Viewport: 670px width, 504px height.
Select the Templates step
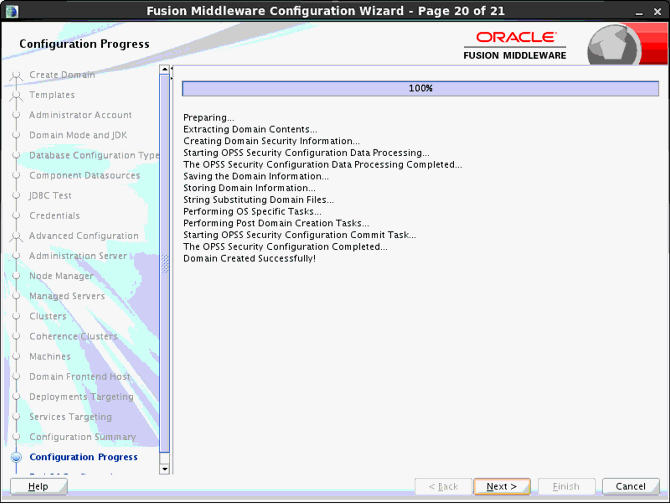(52, 95)
